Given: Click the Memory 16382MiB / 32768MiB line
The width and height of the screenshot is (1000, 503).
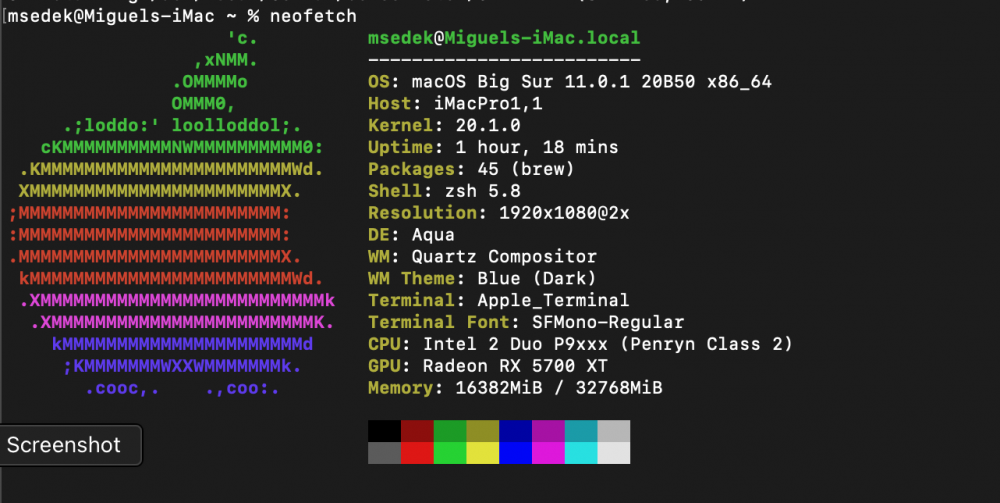Looking at the screenshot, I should click(515, 388).
